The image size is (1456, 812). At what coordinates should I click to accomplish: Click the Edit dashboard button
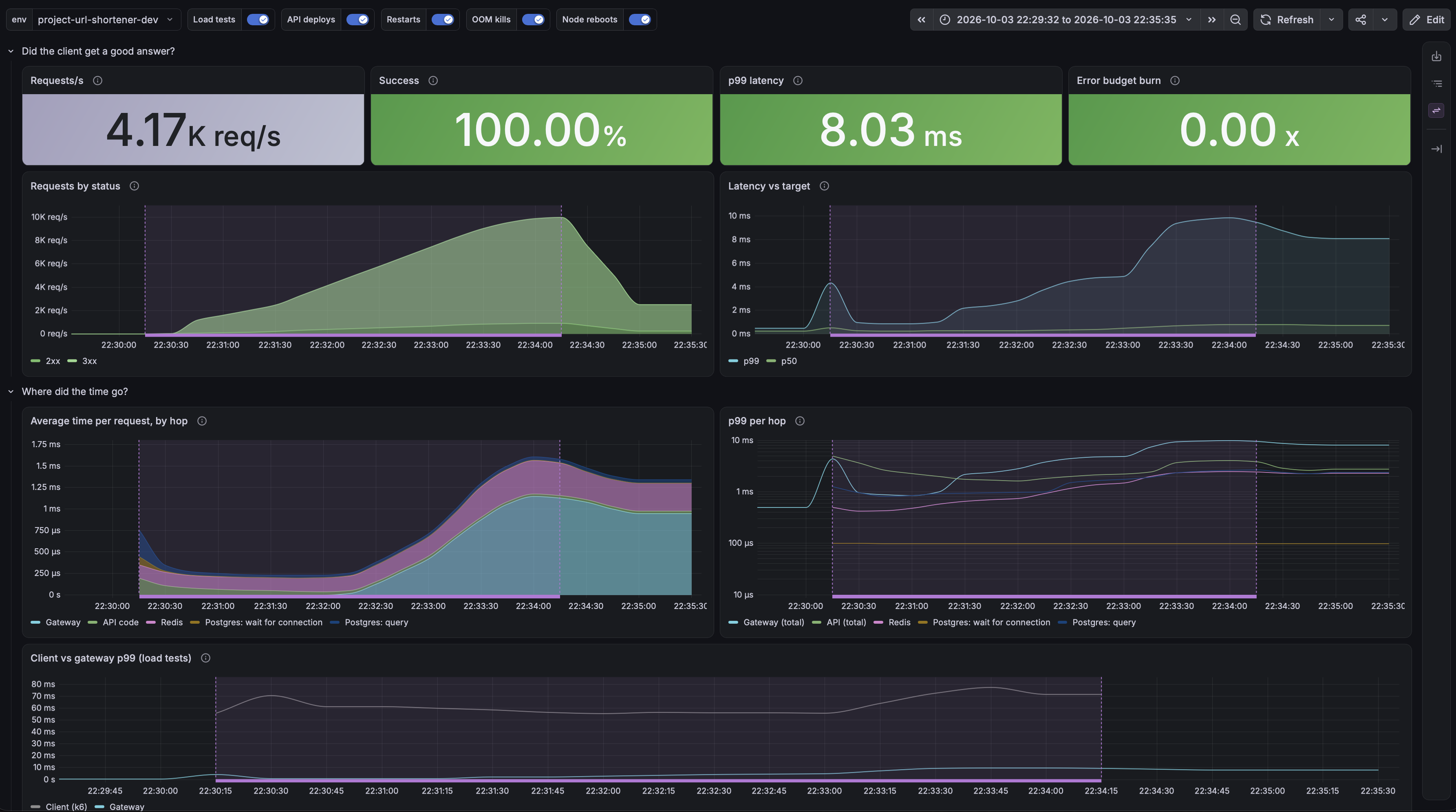tap(1427, 19)
